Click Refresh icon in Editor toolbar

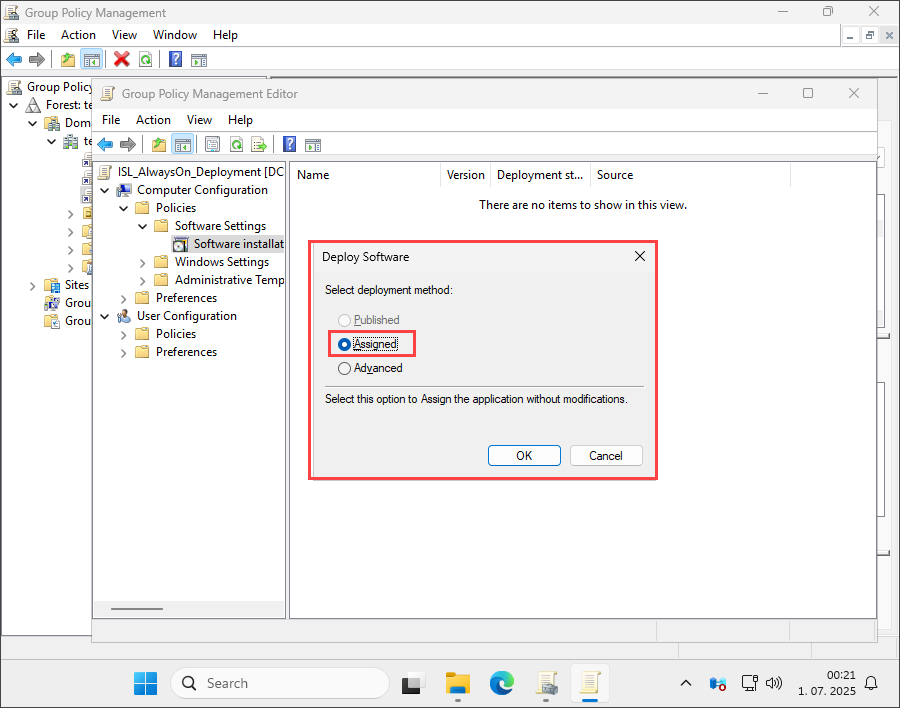point(236,144)
